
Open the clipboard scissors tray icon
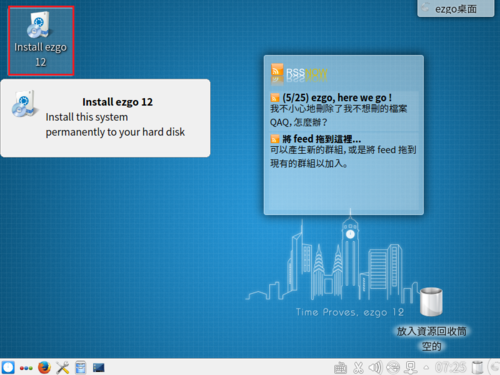[358, 368]
